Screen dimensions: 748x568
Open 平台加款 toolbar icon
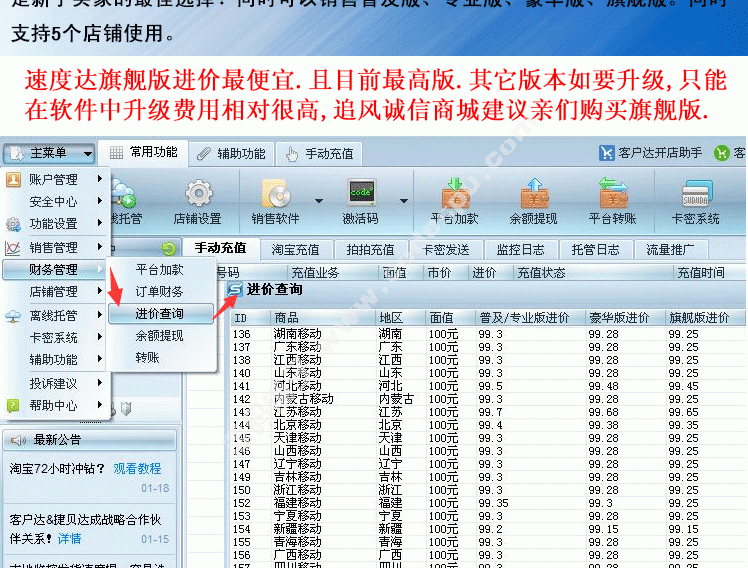(455, 193)
